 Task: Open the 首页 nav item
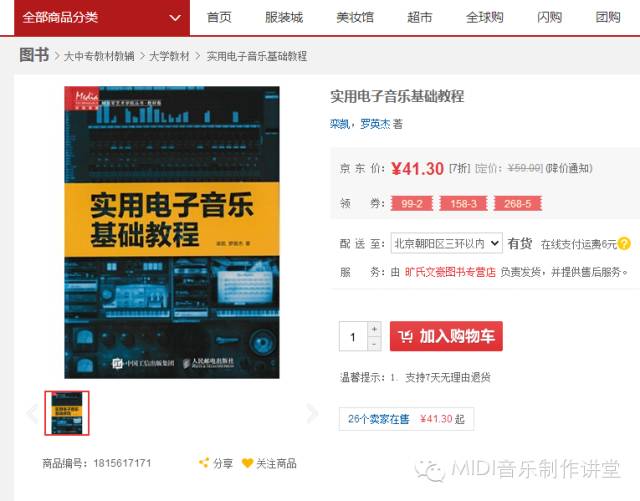tap(219, 17)
